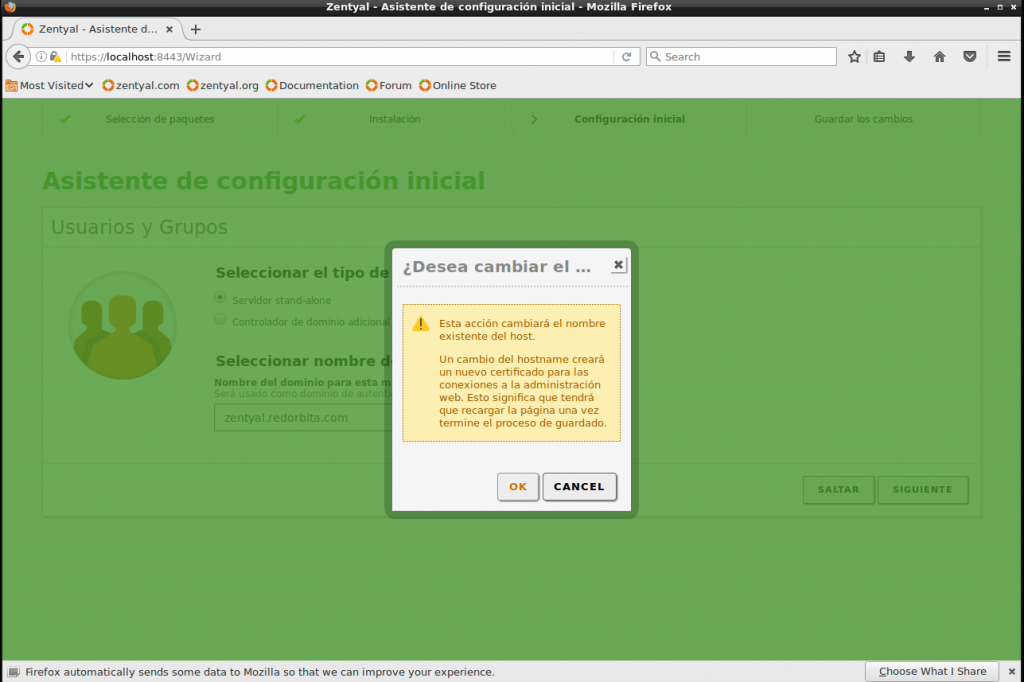This screenshot has height=682, width=1024.
Task: Reload the page with the refresh icon
Action: [x=627, y=57]
